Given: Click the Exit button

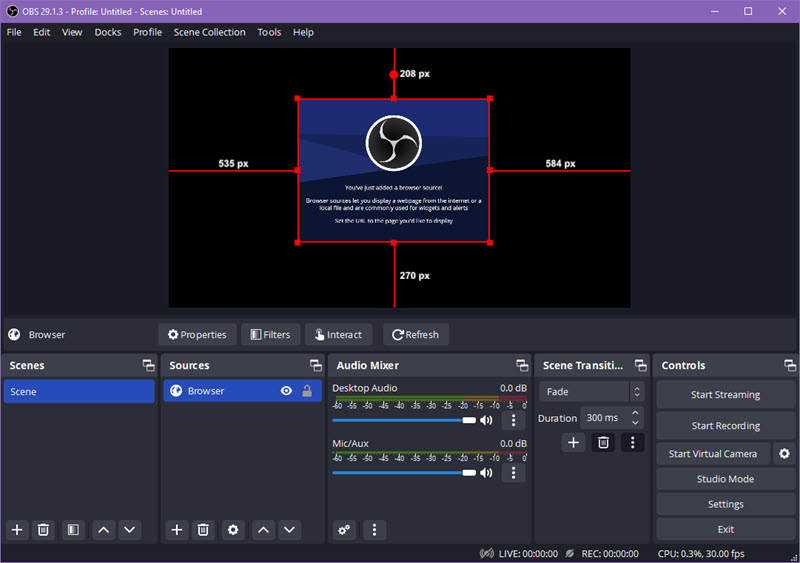Looking at the screenshot, I should (x=725, y=529).
